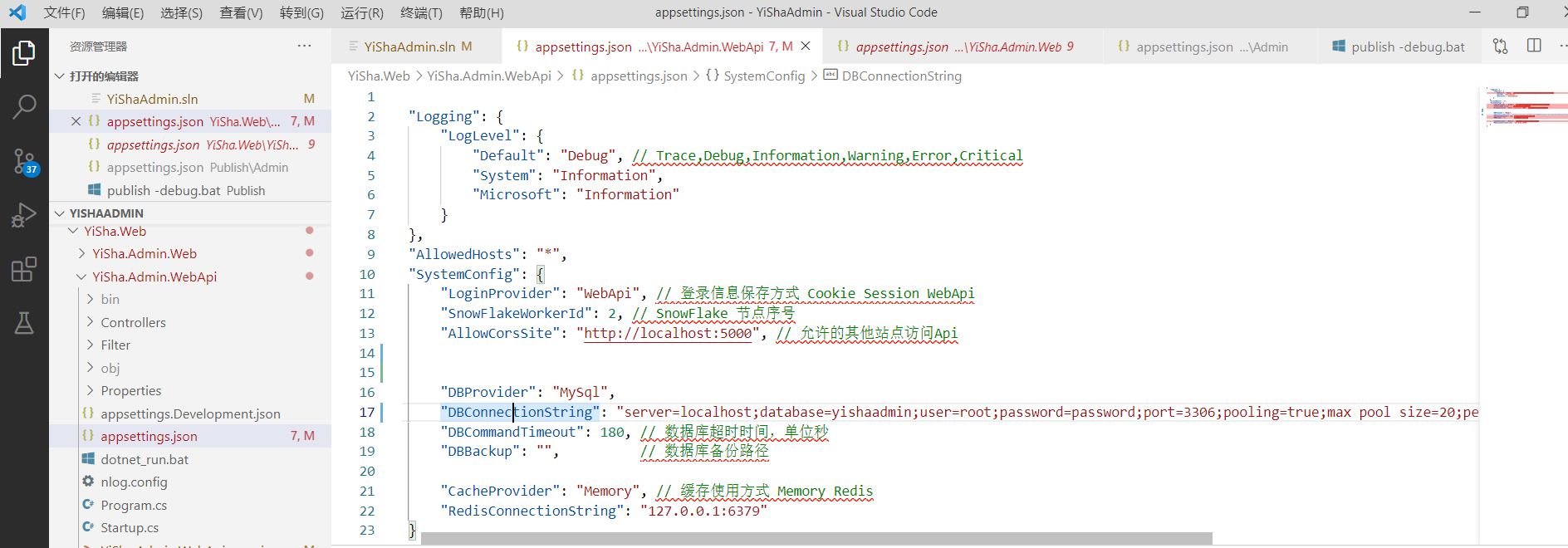Open the 查看(V) menu

(x=241, y=12)
